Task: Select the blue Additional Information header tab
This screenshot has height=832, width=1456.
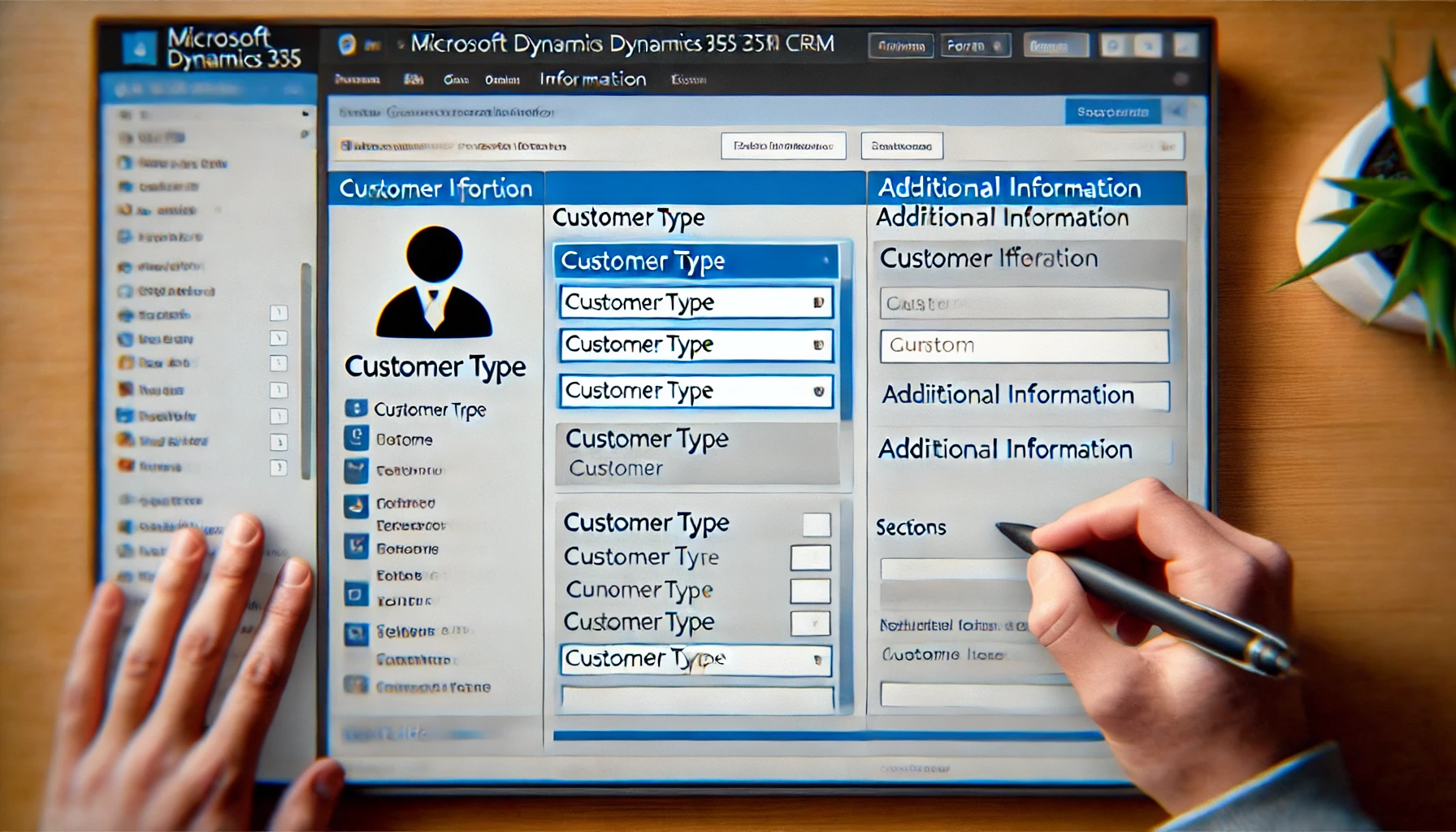Action: tap(1027, 188)
